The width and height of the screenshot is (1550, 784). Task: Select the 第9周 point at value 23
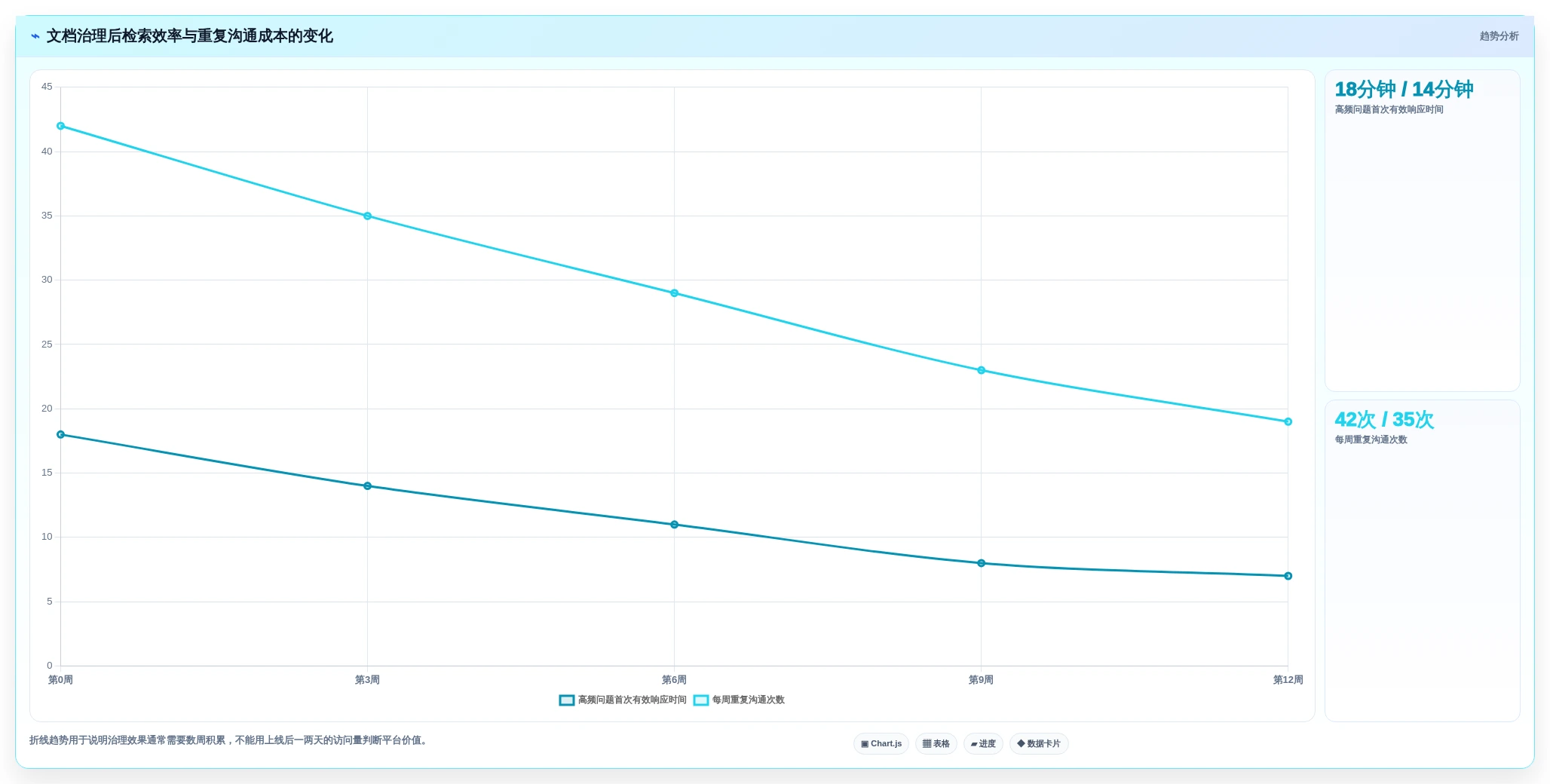click(x=982, y=370)
